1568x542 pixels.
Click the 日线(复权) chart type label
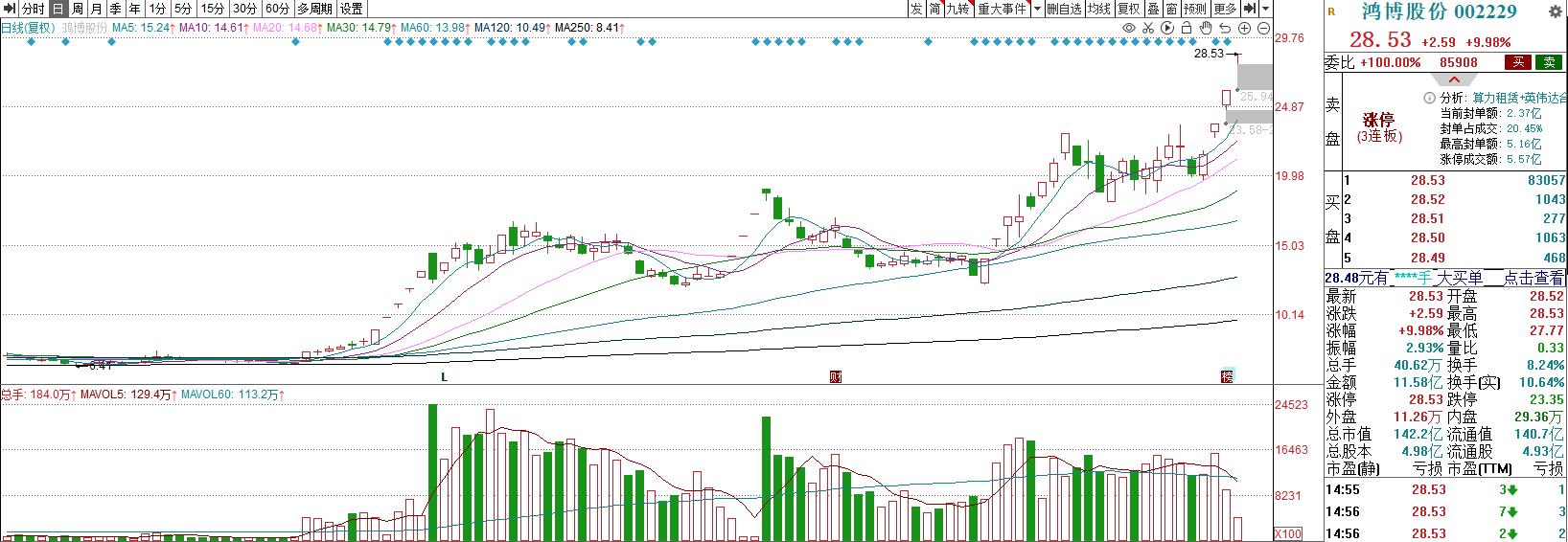pos(29,29)
